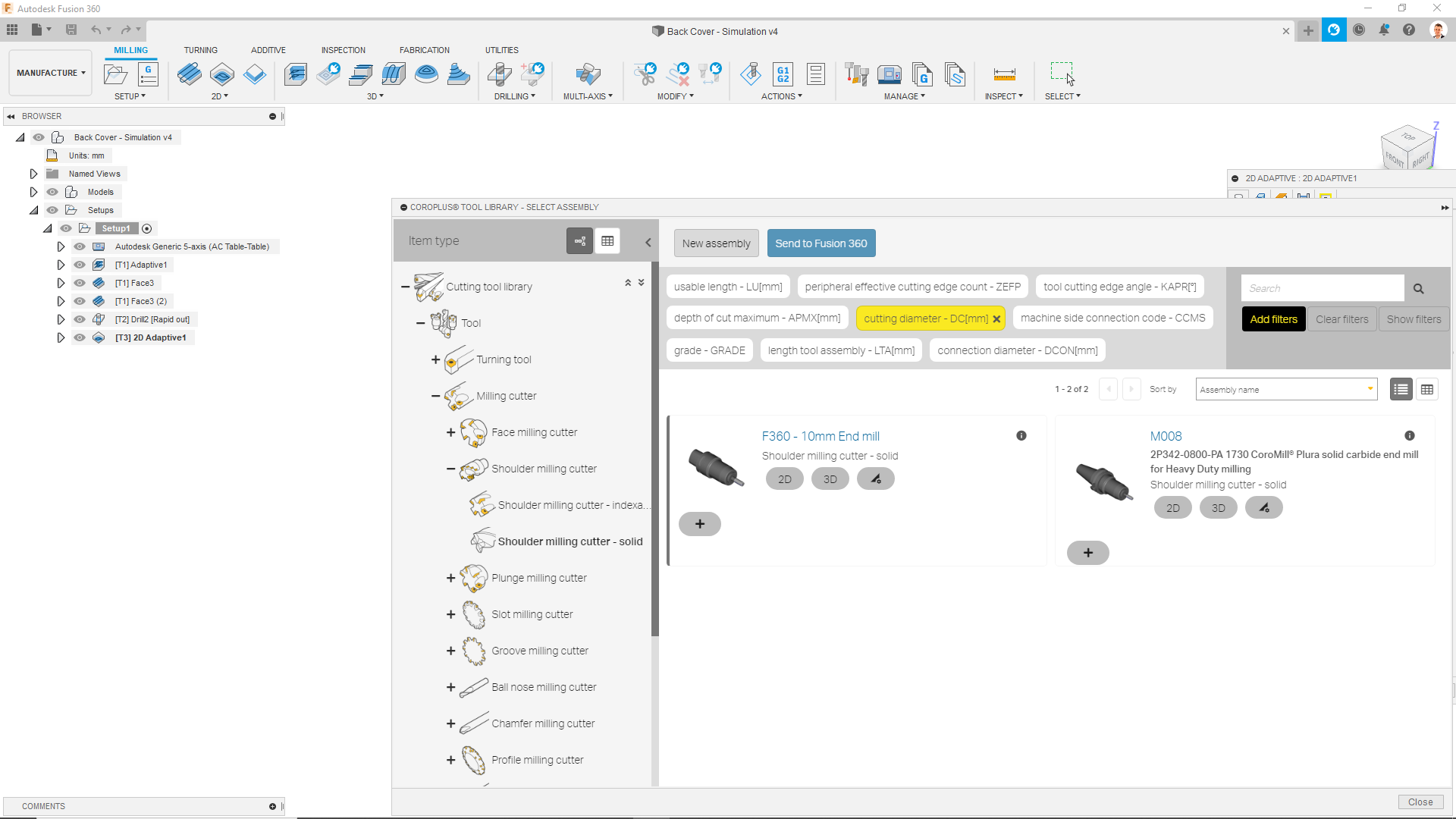Click the G-code Post Process icon
This screenshot has width=1456, height=819.
pyautogui.click(x=783, y=74)
